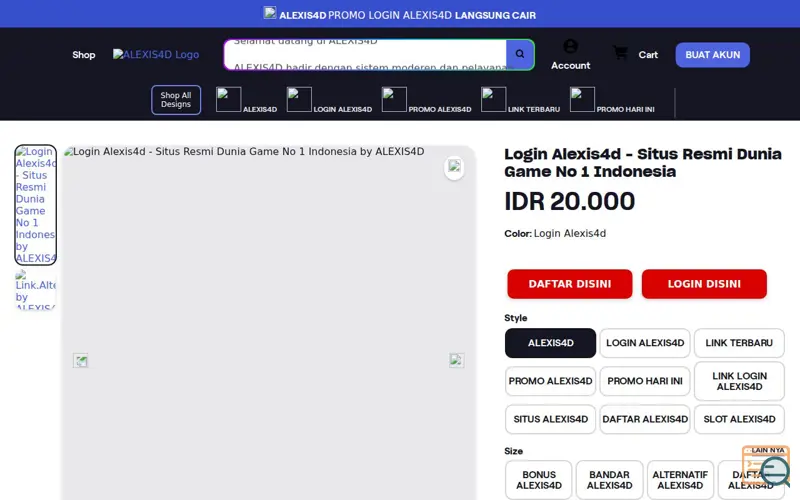The image size is (800, 500).
Task: Open the shopping Cart icon
Action: [x=620, y=53]
